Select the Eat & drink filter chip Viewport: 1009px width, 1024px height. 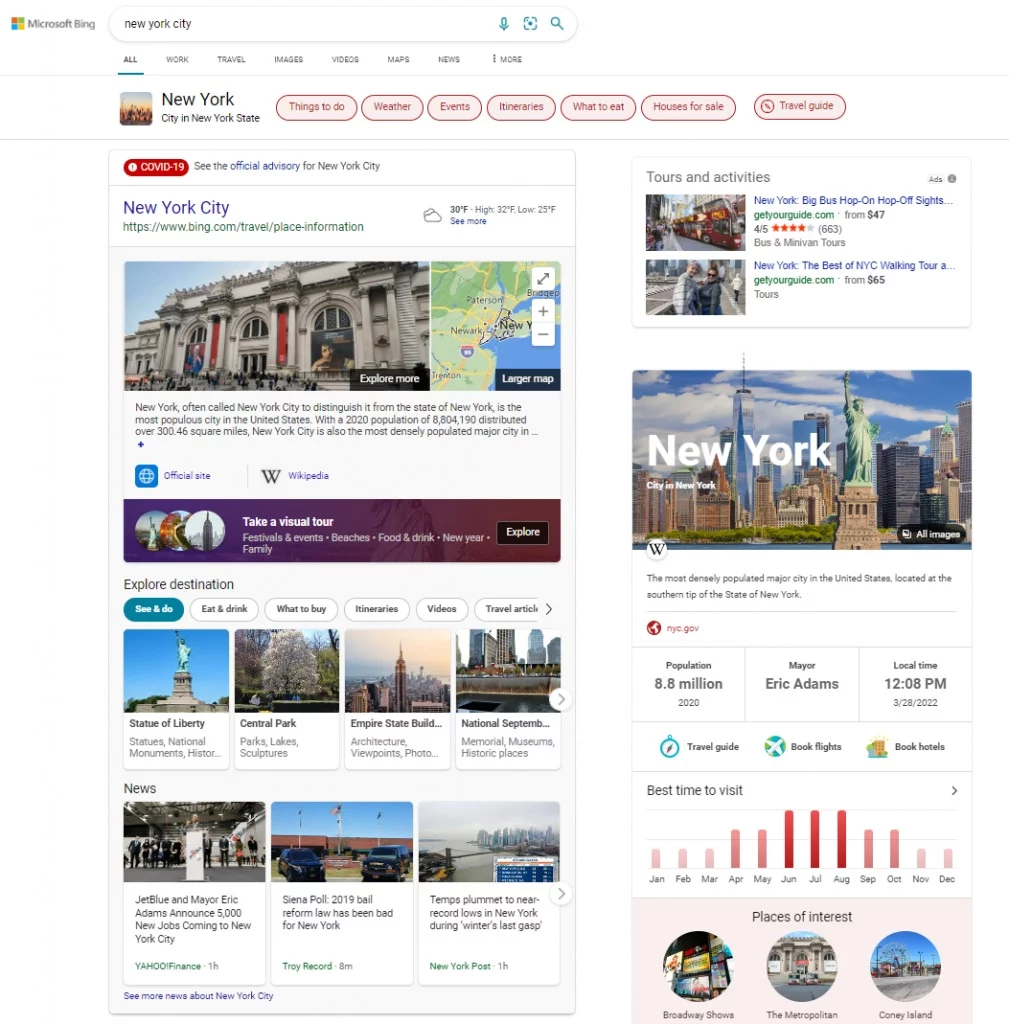[224, 609]
